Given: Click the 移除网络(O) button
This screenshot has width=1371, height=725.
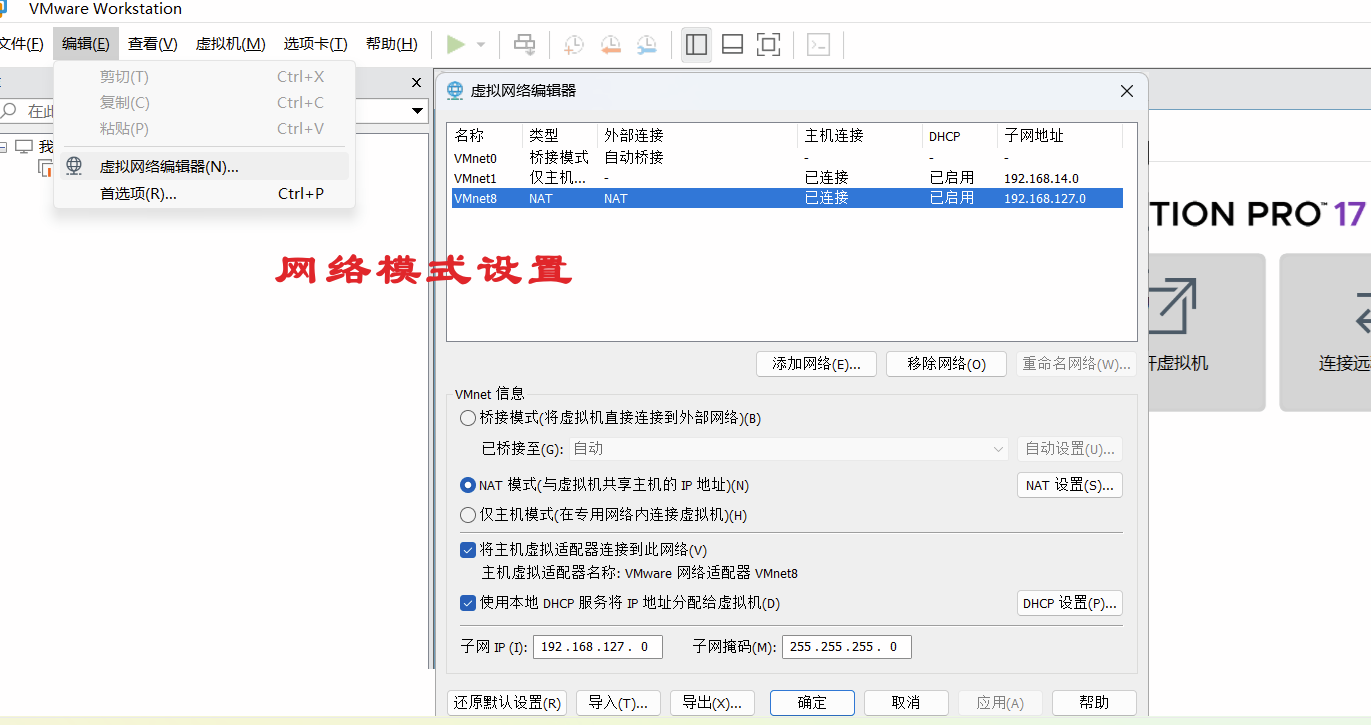Looking at the screenshot, I should tap(946, 364).
